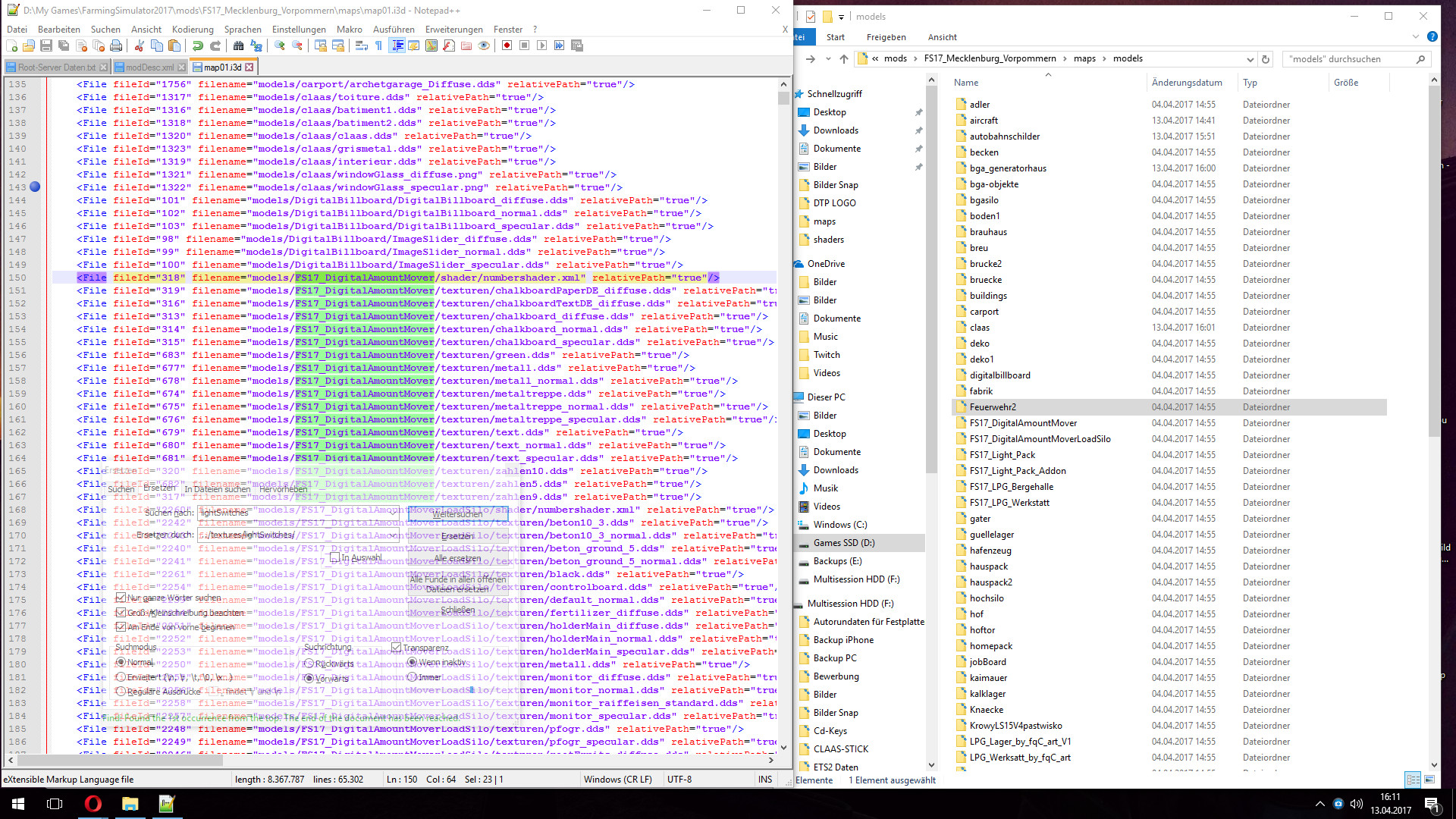Viewport: 1456px width, 819px height.
Task: Click the Print toolbar icon
Action: [116, 45]
